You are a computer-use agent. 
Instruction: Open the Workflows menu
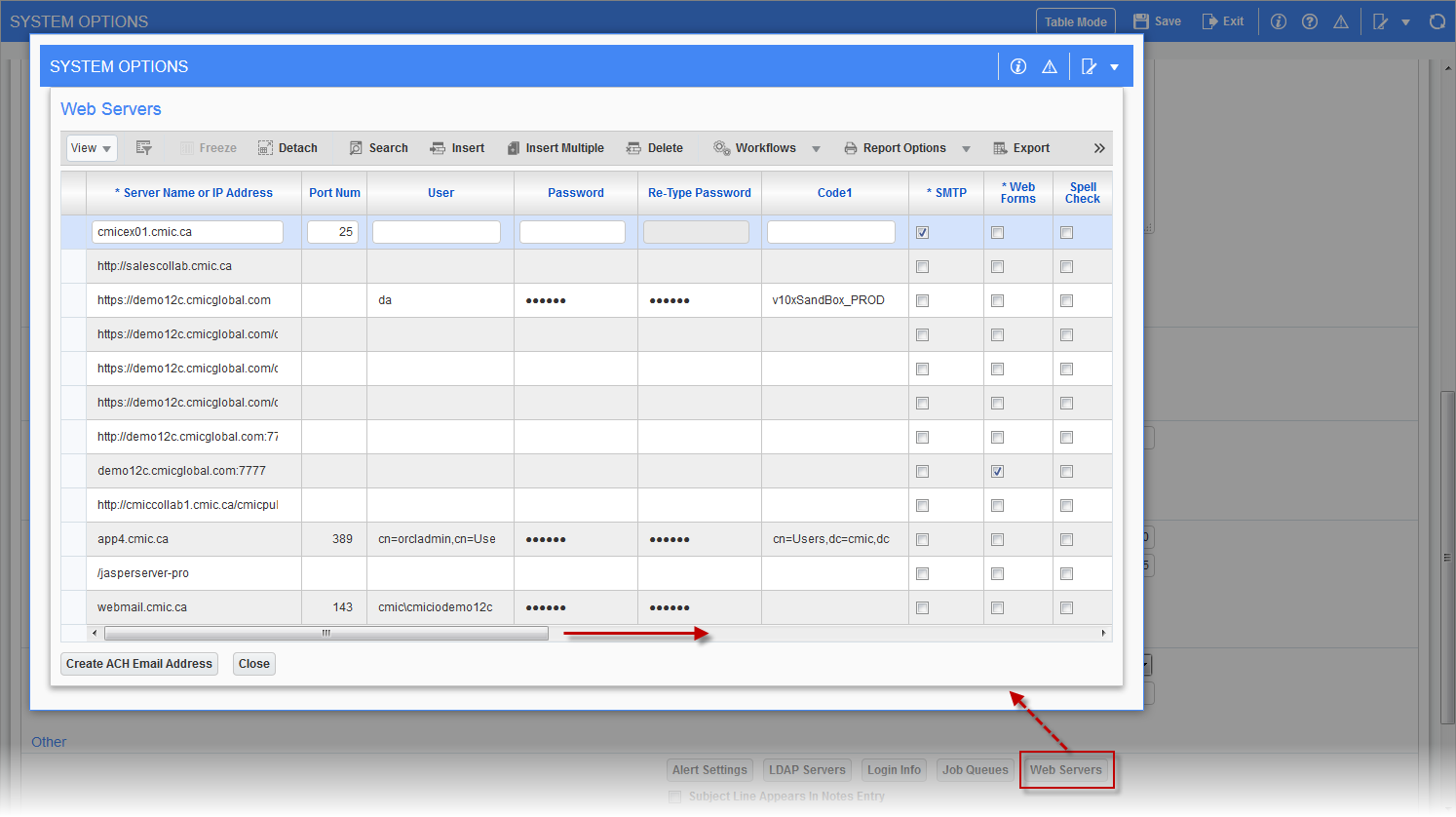[755, 148]
